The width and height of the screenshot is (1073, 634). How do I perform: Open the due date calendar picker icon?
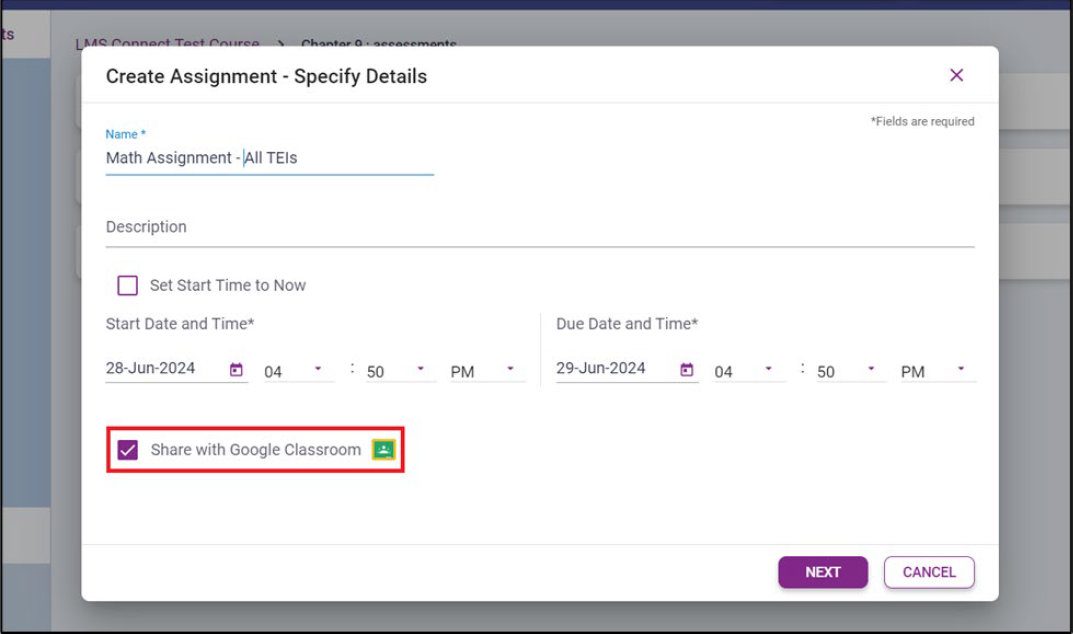[687, 370]
